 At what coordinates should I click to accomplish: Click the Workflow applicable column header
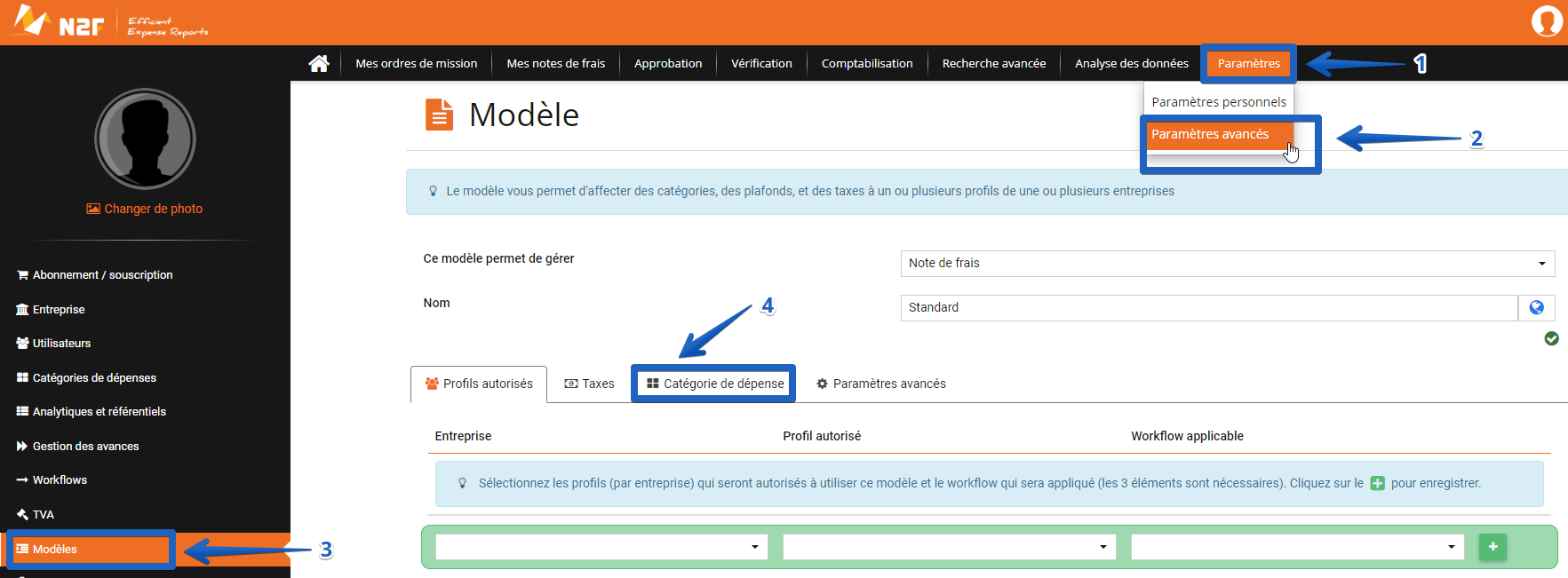tap(1187, 436)
